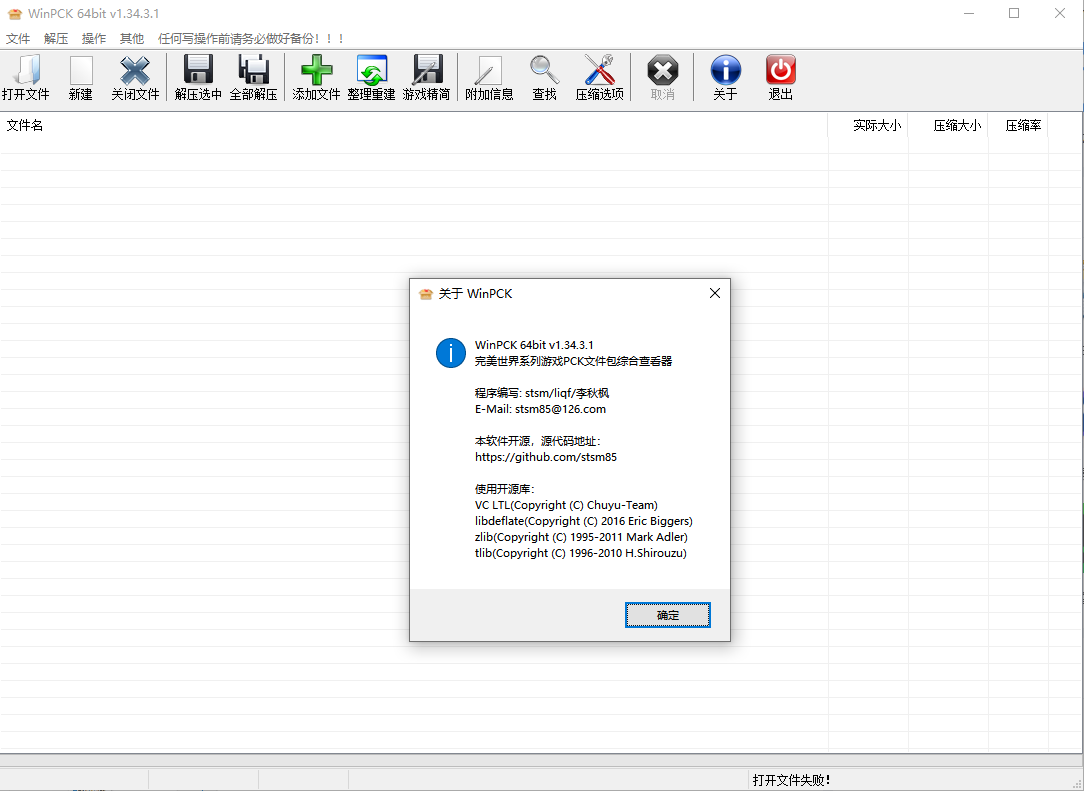1084x791 pixels.
Task: Click the 文件名 column header
Action: pyautogui.click(x=25, y=126)
